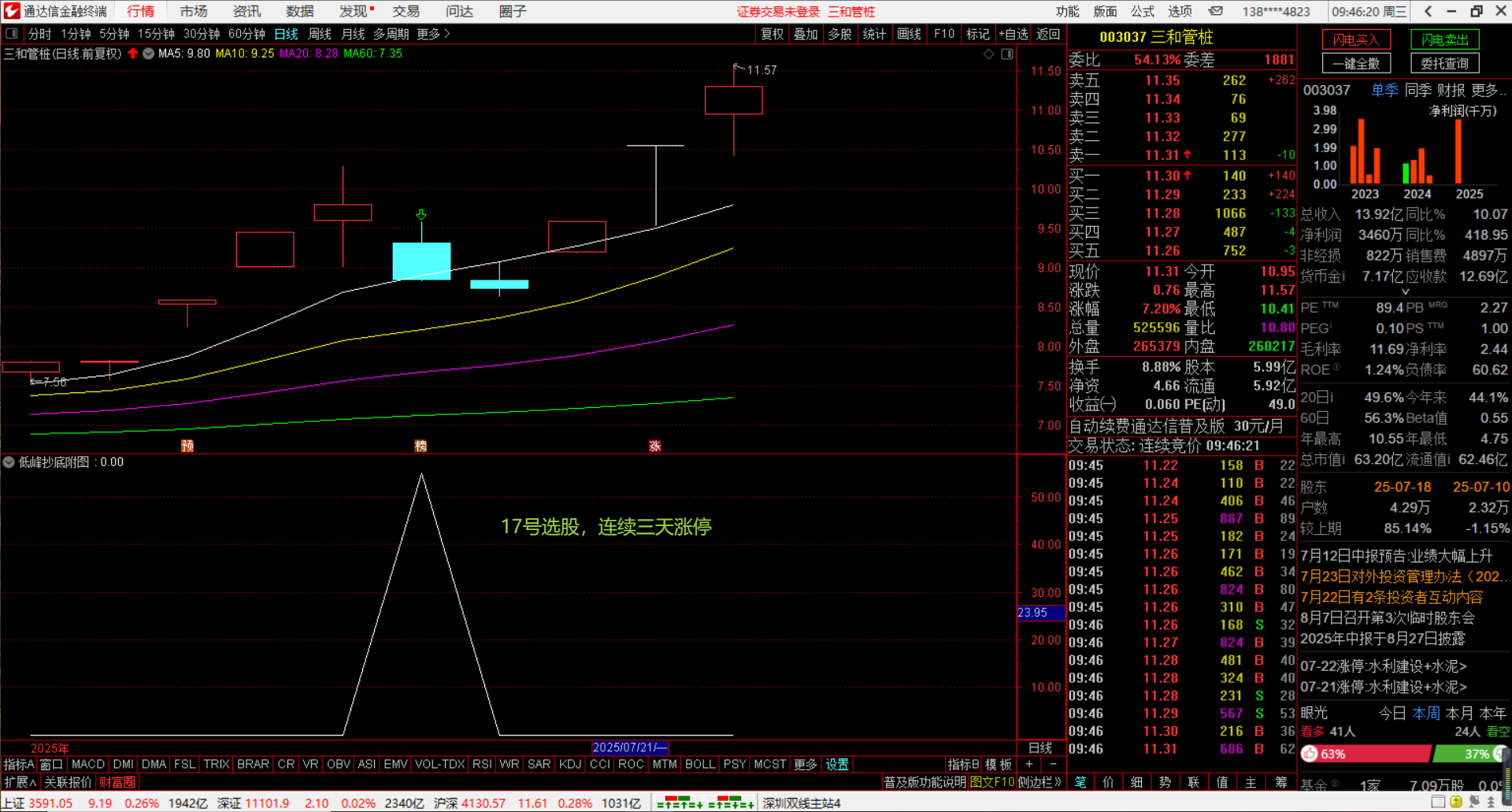Click the red 看多 63% sentiment bar
This screenshot has width=1512, height=812.
[1365, 754]
